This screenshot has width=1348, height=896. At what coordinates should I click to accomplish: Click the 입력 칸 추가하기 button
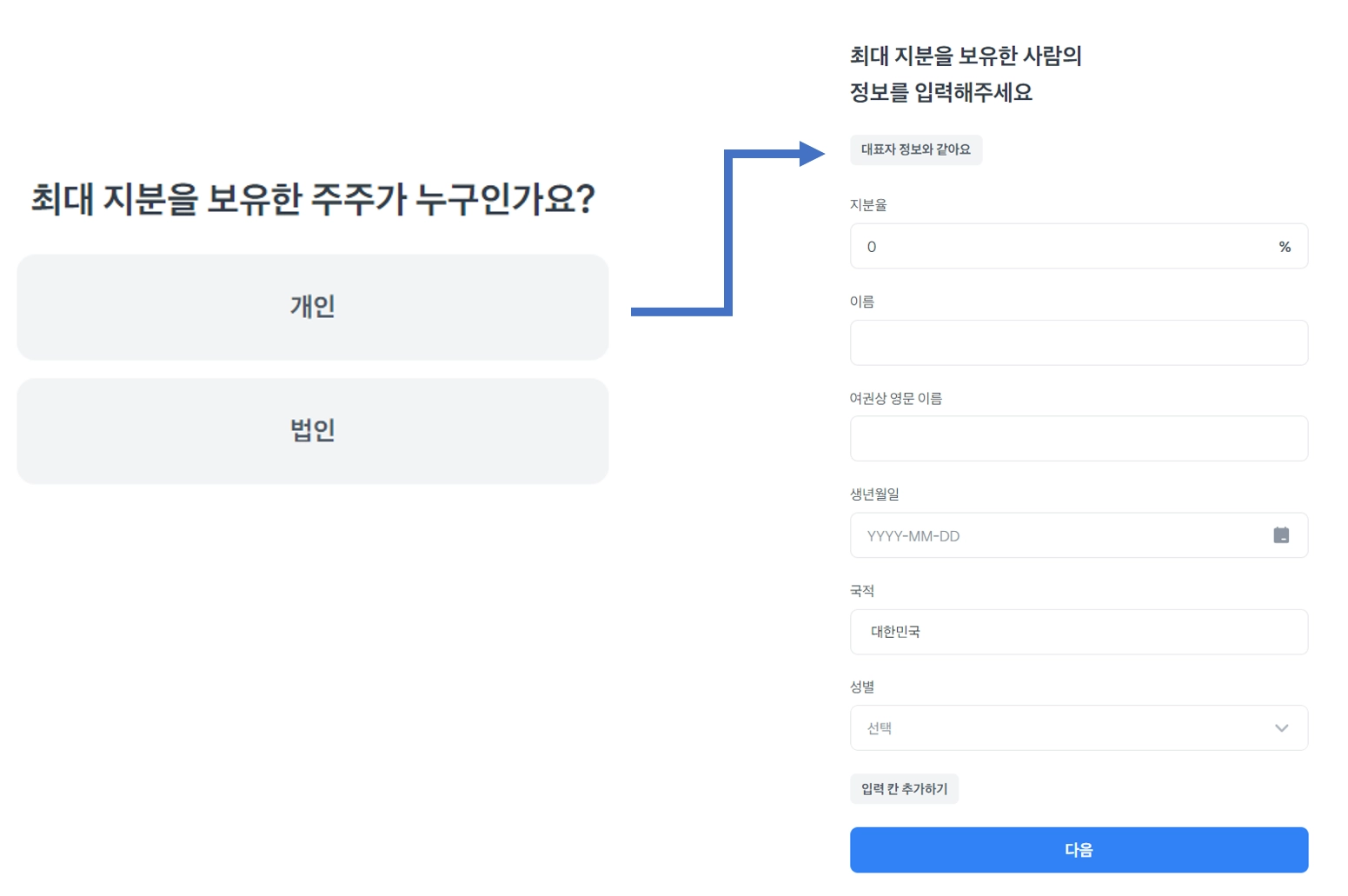(x=904, y=789)
